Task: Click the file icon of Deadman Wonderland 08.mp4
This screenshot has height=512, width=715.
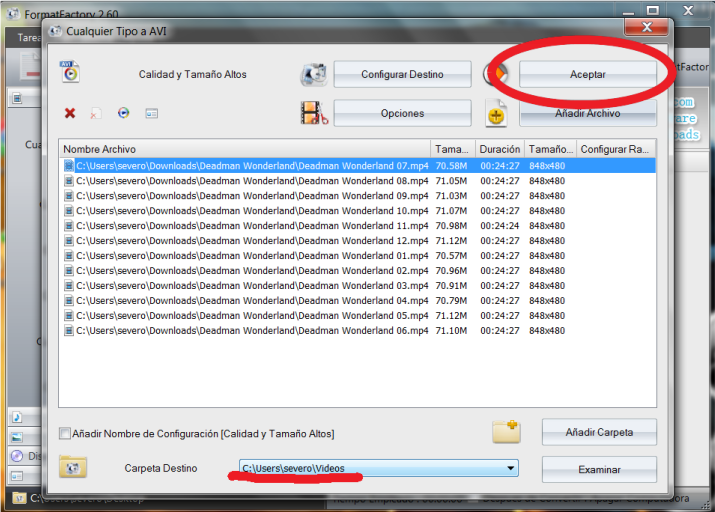Action: [68, 181]
